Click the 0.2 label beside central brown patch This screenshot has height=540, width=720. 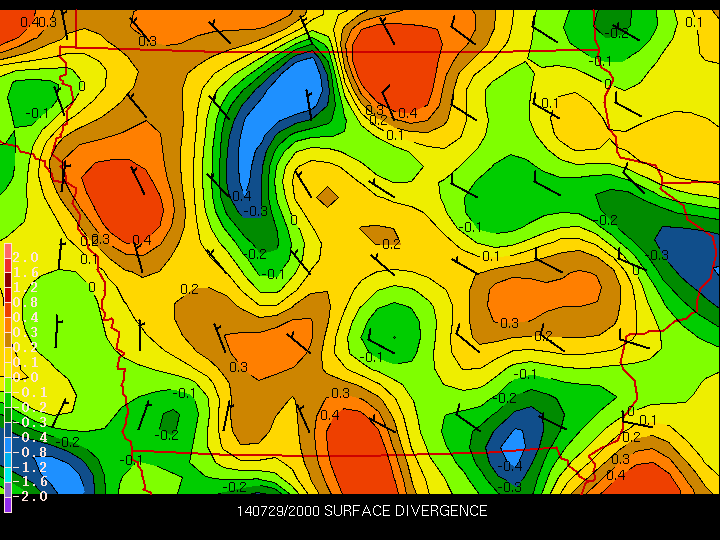point(391,244)
